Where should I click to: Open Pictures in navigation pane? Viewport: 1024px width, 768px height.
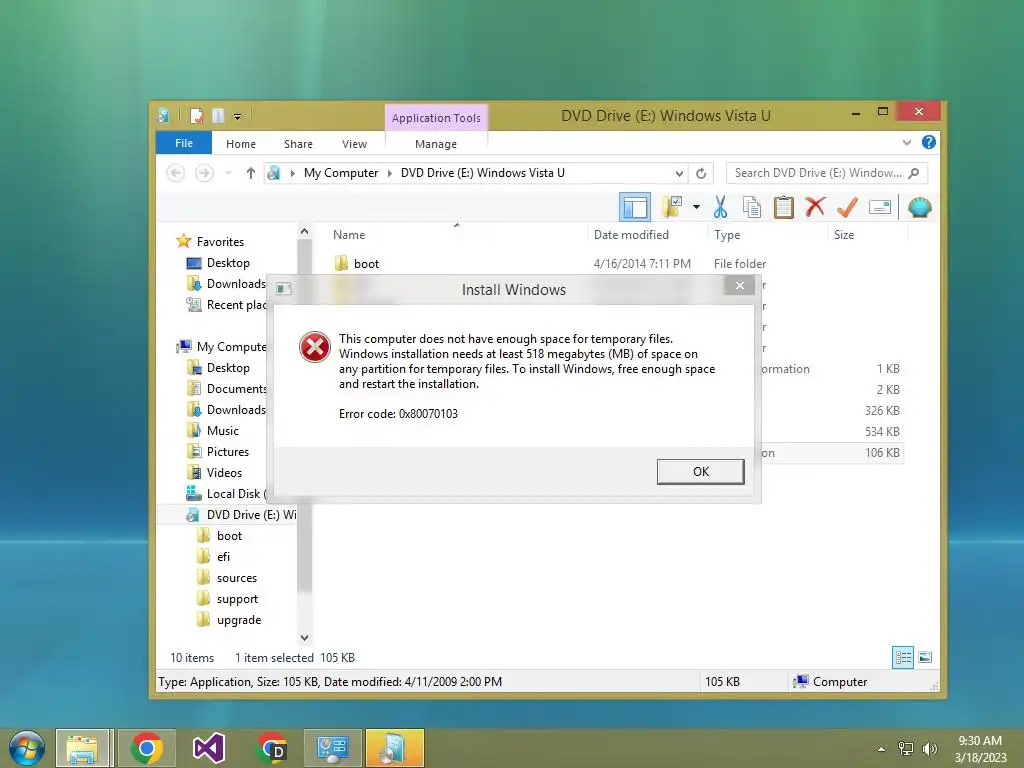pos(227,452)
